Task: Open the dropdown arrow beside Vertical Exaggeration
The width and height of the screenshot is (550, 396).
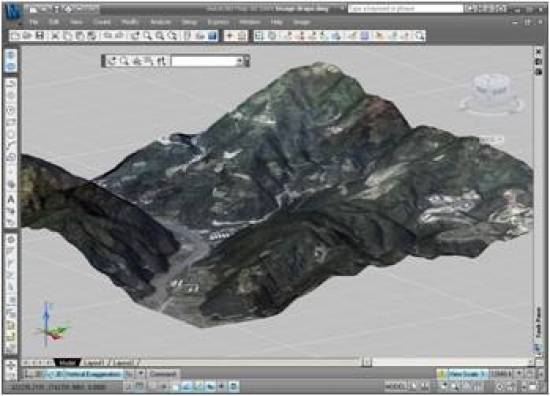Action: [x=141, y=374]
